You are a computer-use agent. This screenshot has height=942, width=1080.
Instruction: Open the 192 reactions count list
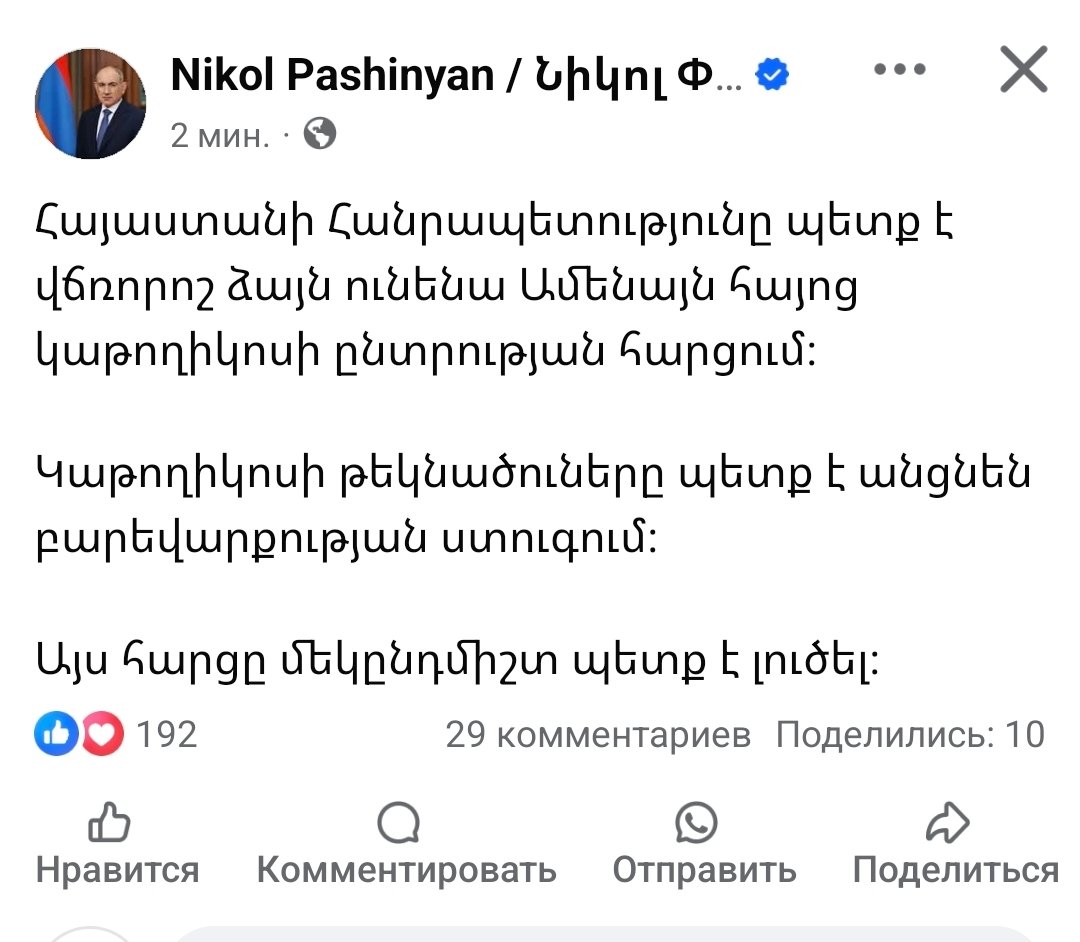(x=167, y=734)
